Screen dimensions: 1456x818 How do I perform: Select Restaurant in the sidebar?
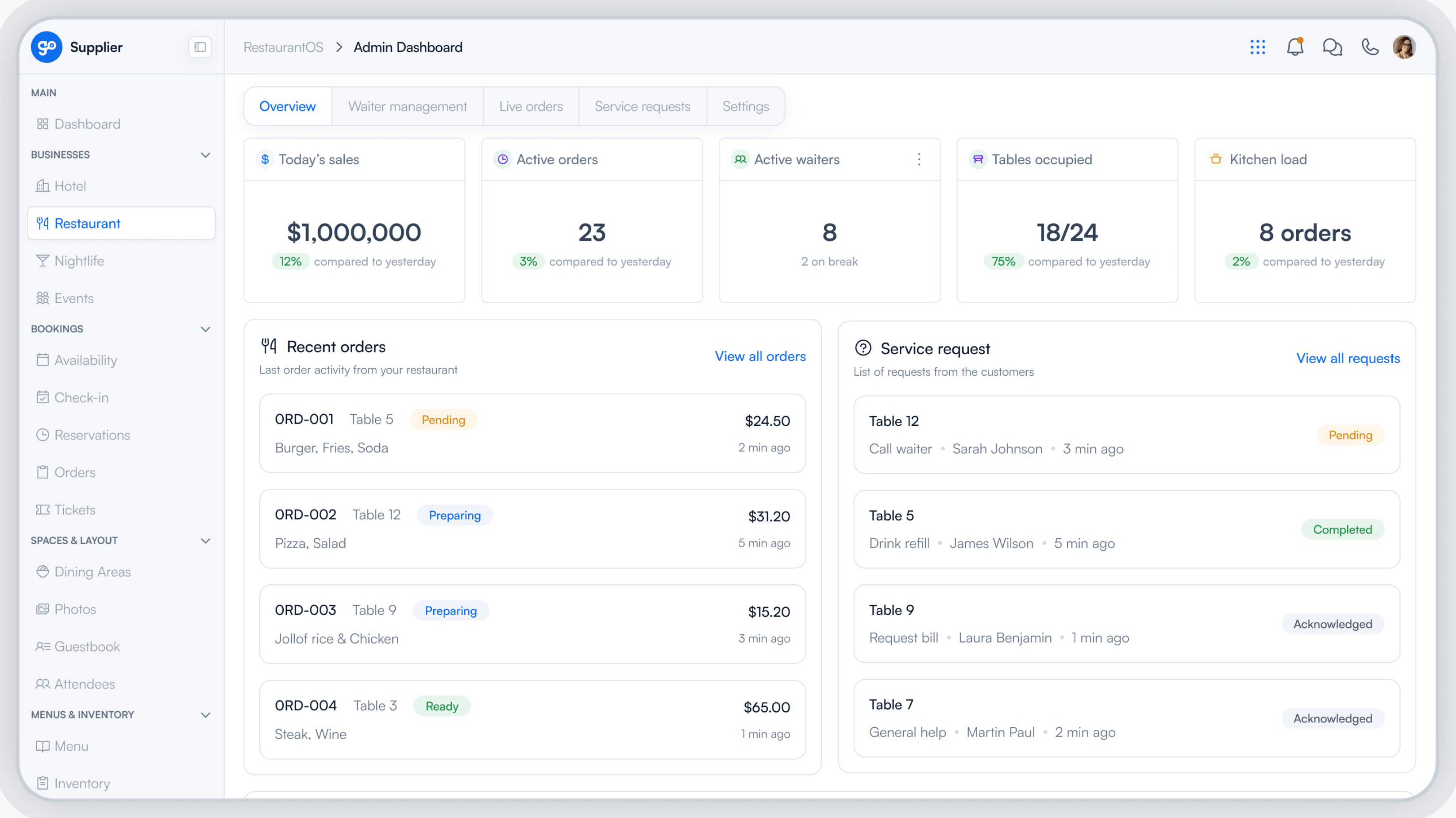point(122,223)
